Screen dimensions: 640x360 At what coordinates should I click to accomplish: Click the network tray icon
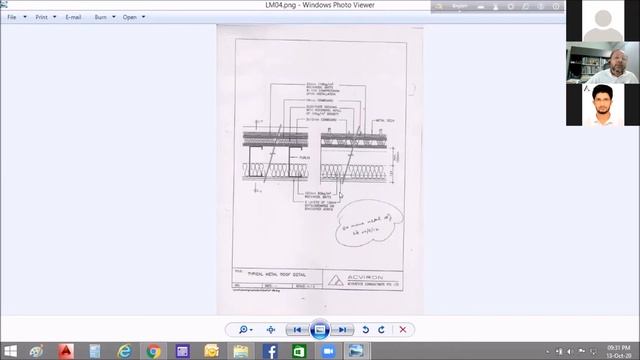click(x=559, y=351)
